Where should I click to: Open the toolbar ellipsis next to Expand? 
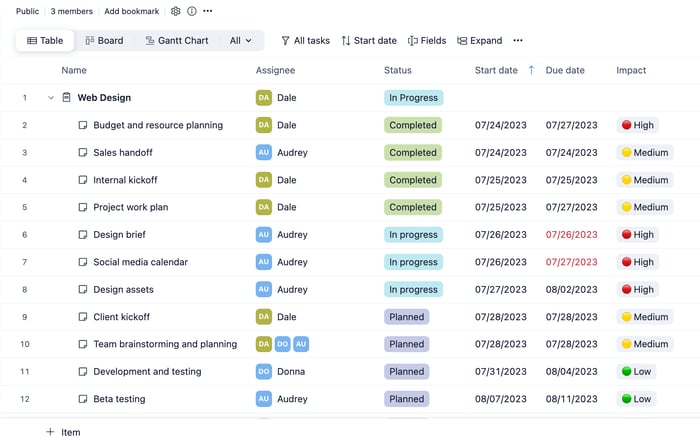518,41
